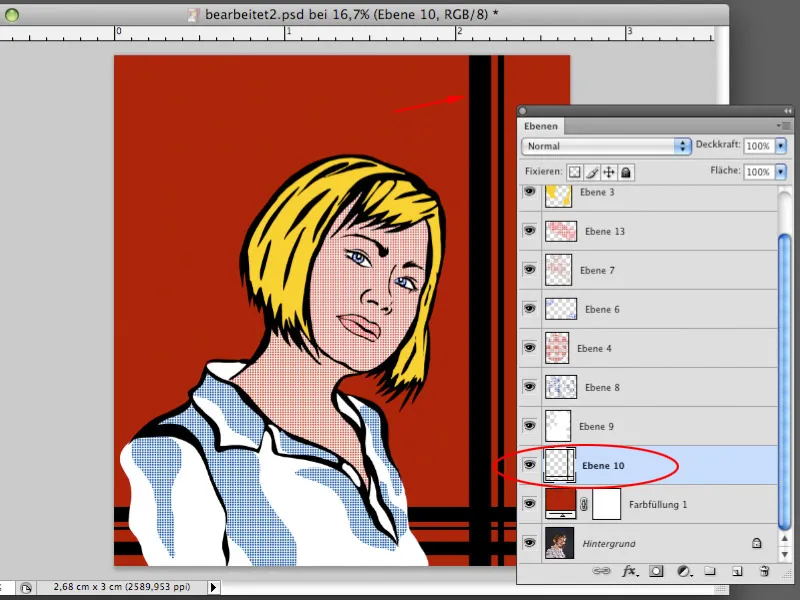The width and height of the screenshot is (800, 600).
Task: Select Ebene 4 thumbnail
Action: 557,348
